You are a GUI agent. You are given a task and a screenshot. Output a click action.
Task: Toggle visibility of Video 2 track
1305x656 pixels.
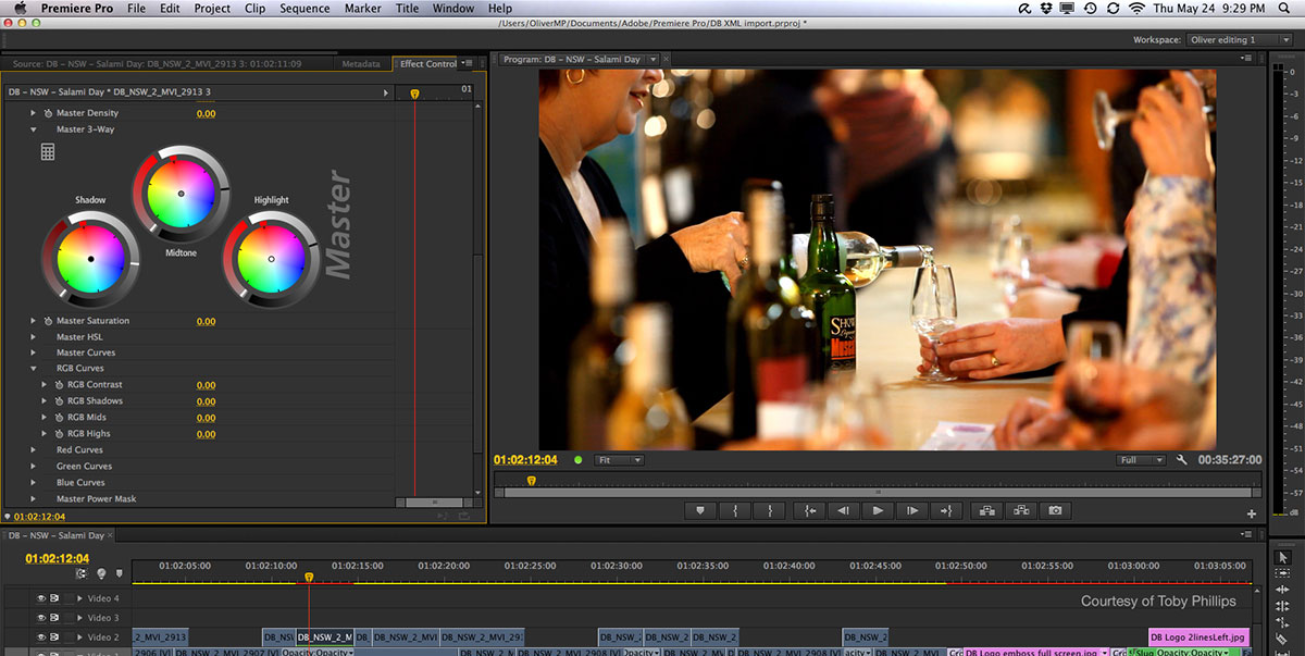click(42, 637)
